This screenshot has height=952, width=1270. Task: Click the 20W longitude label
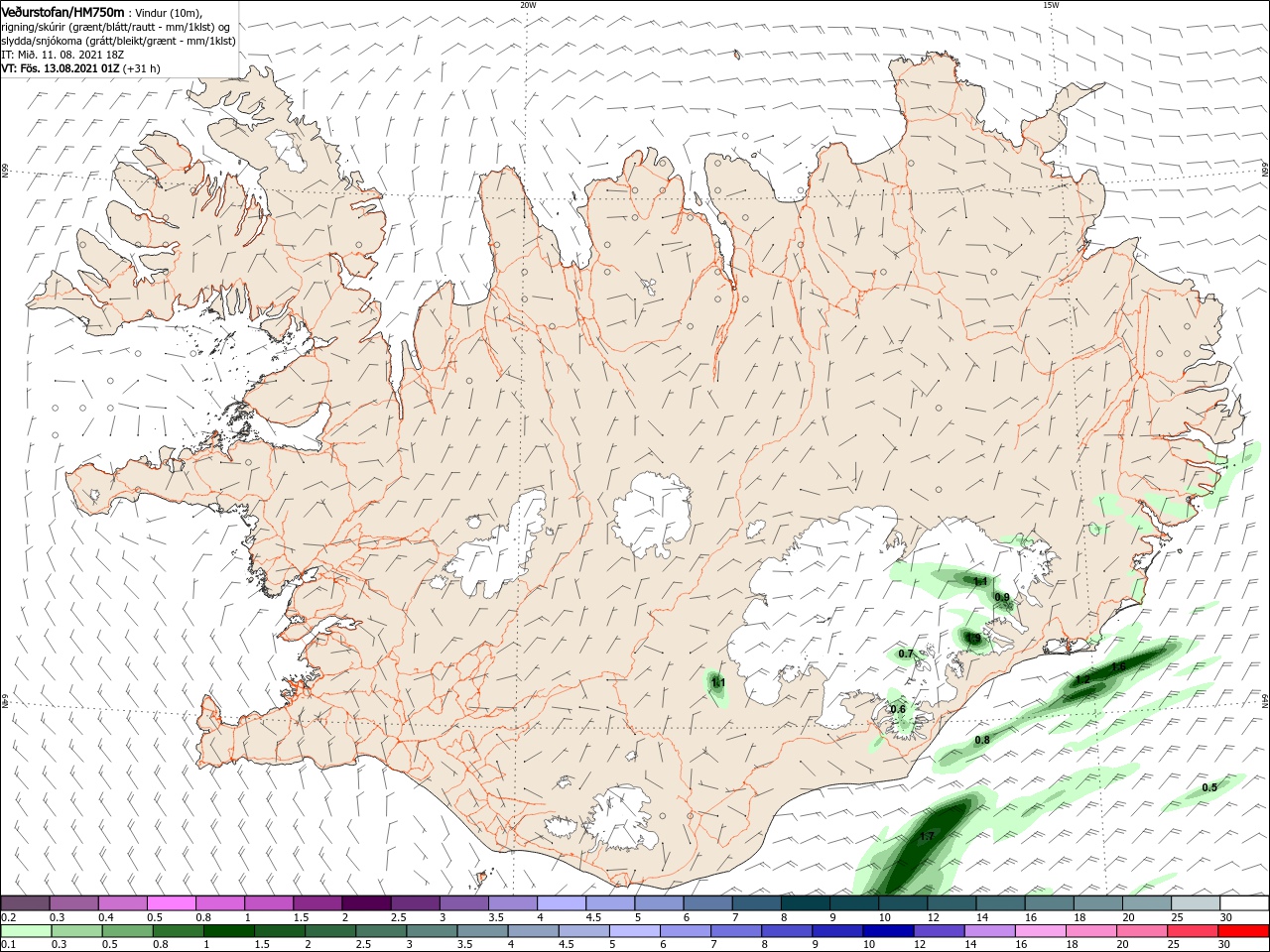(x=528, y=5)
